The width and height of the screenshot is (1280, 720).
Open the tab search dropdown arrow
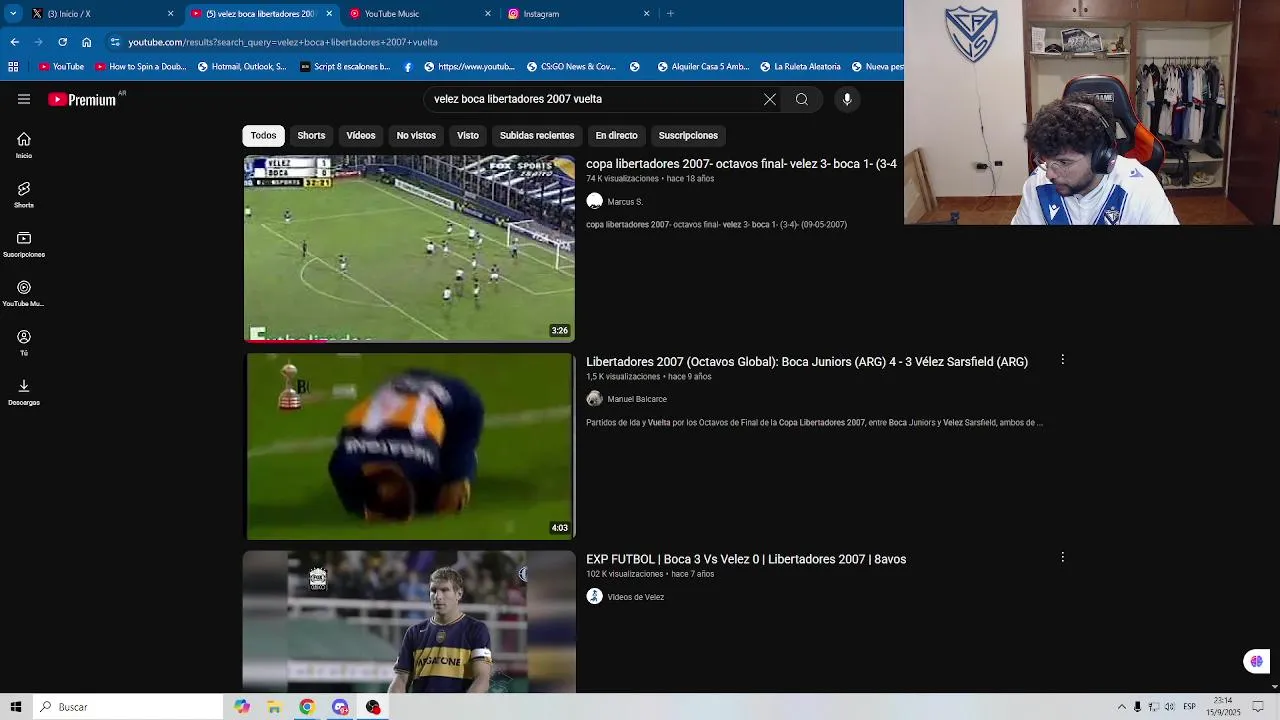[x=13, y=14]
